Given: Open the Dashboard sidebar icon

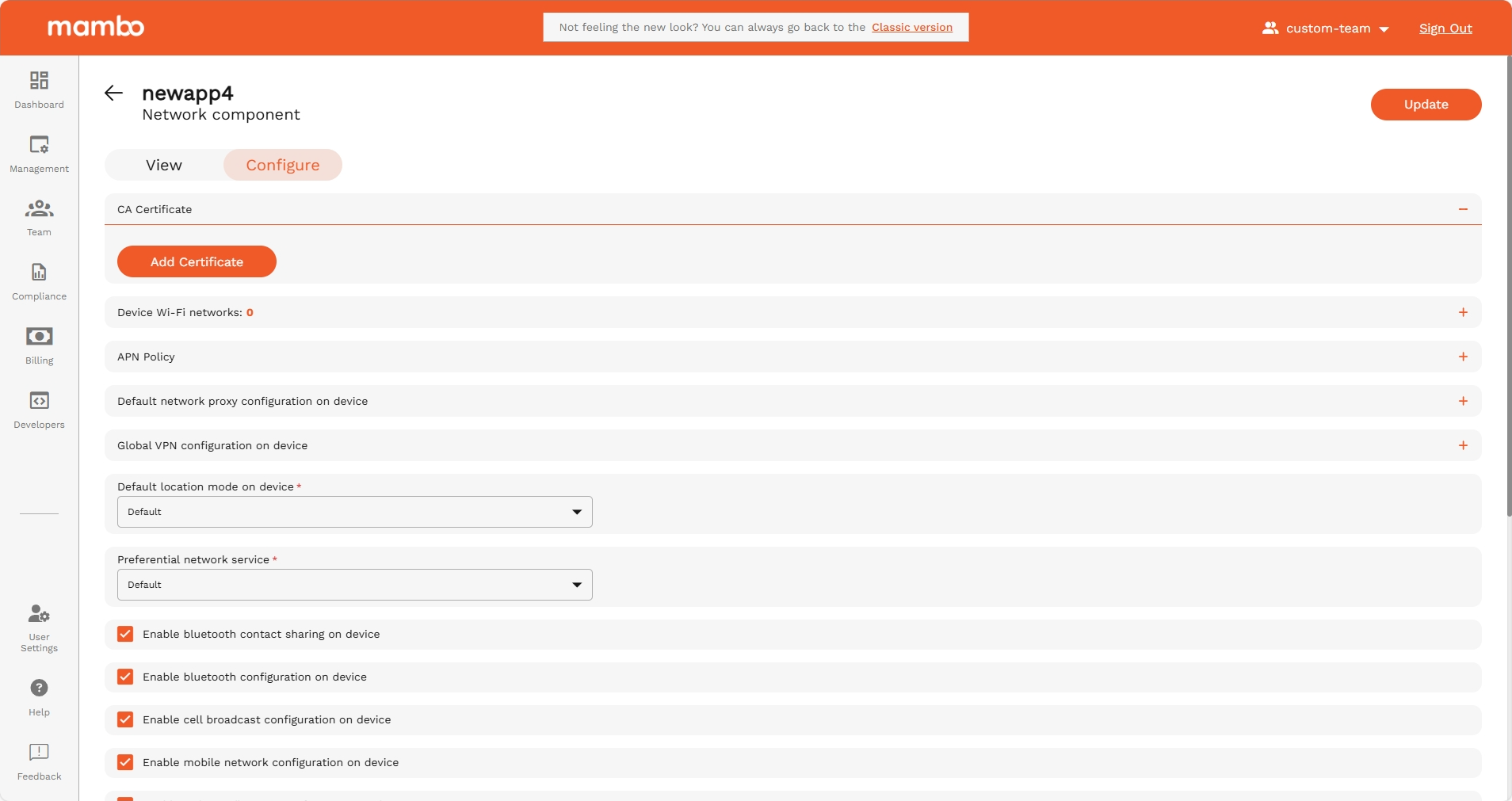Looking at the screenshot, I should pos(39,81).
